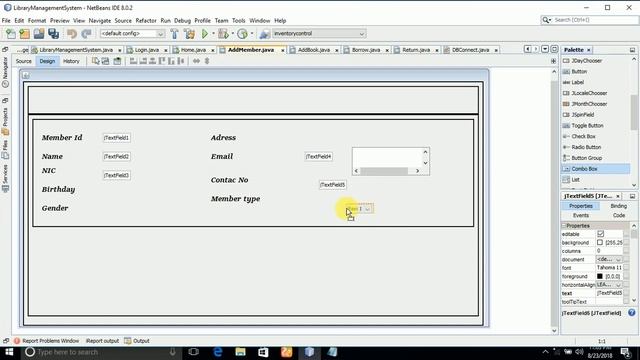Collapse the Properties section expander

pos(564,225)
